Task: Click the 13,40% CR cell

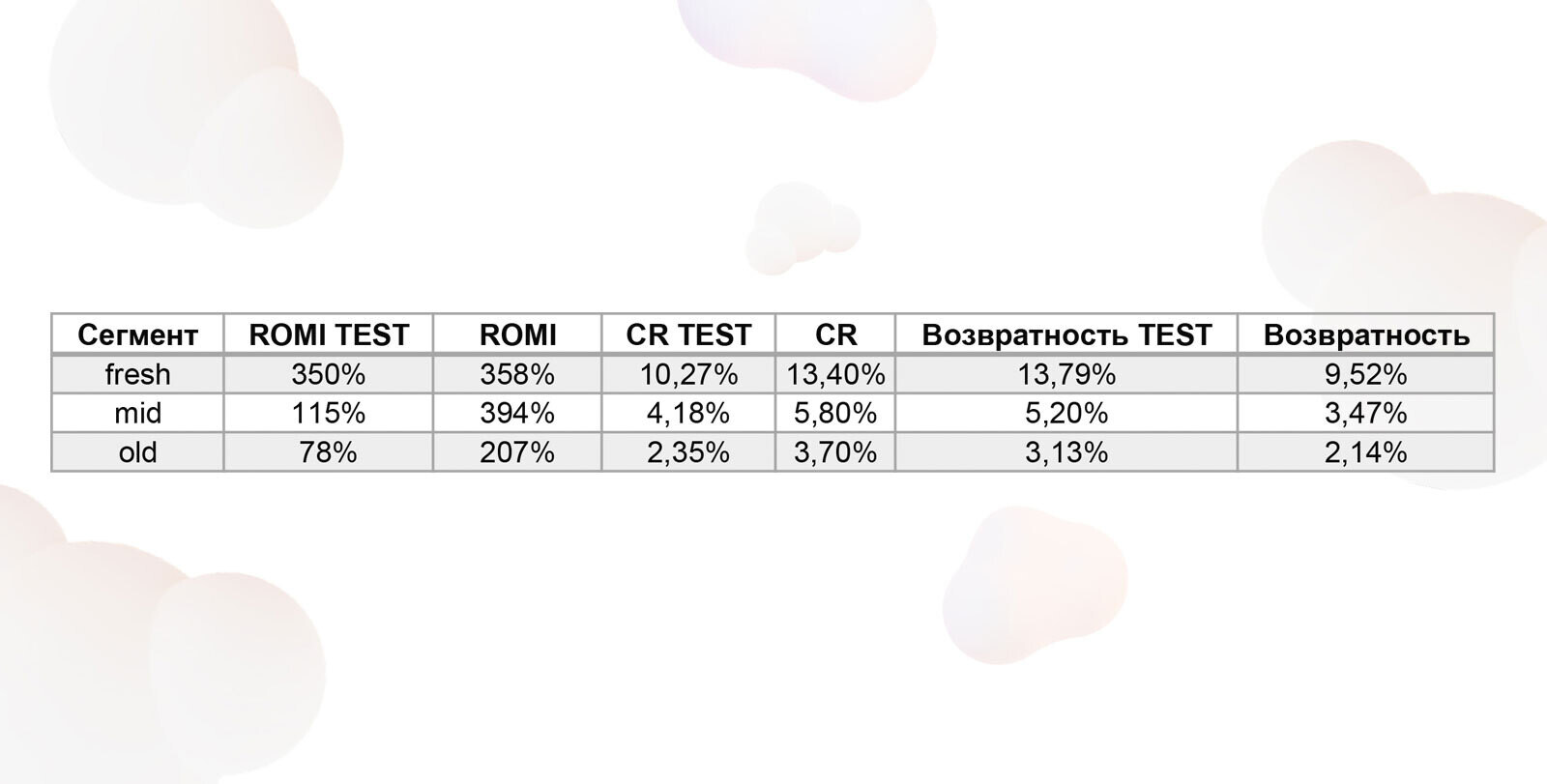Action: point(835,374)
